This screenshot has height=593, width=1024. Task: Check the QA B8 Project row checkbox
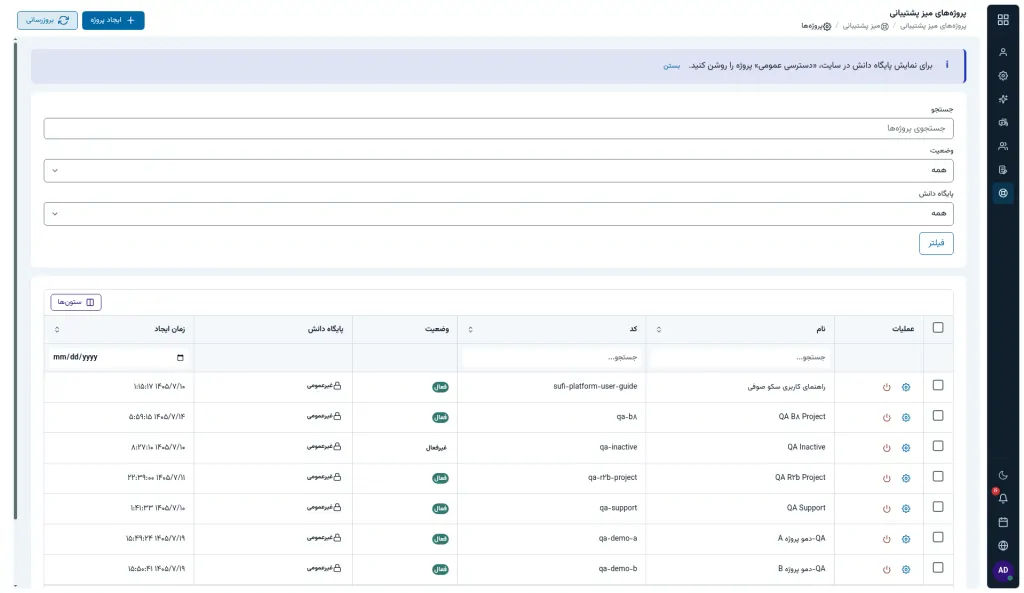938,415
